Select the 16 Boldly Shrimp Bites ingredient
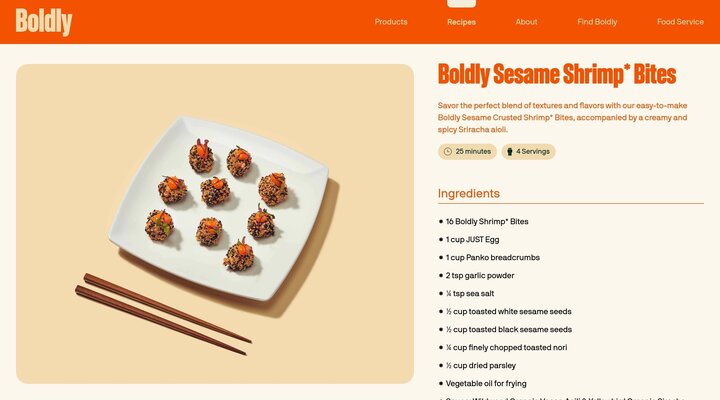 click(487, 221)
